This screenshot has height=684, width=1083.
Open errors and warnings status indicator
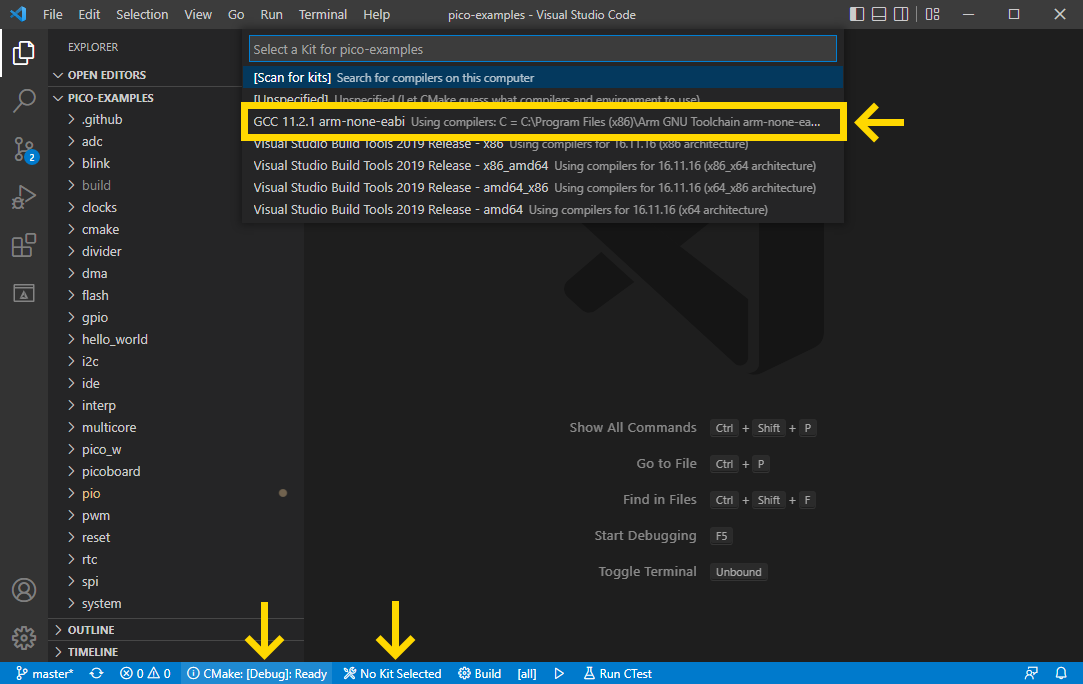coord(145,673)
